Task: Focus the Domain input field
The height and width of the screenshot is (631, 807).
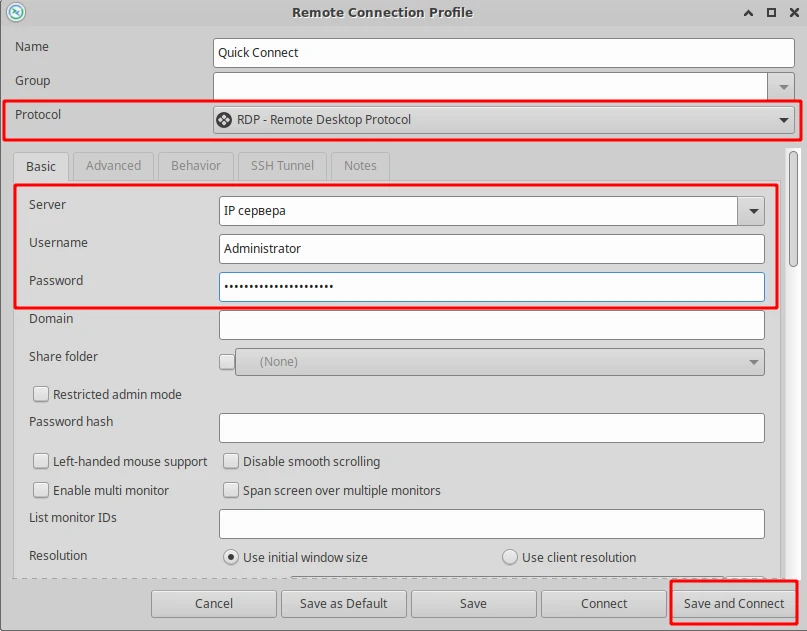Action: pos(491,325)
